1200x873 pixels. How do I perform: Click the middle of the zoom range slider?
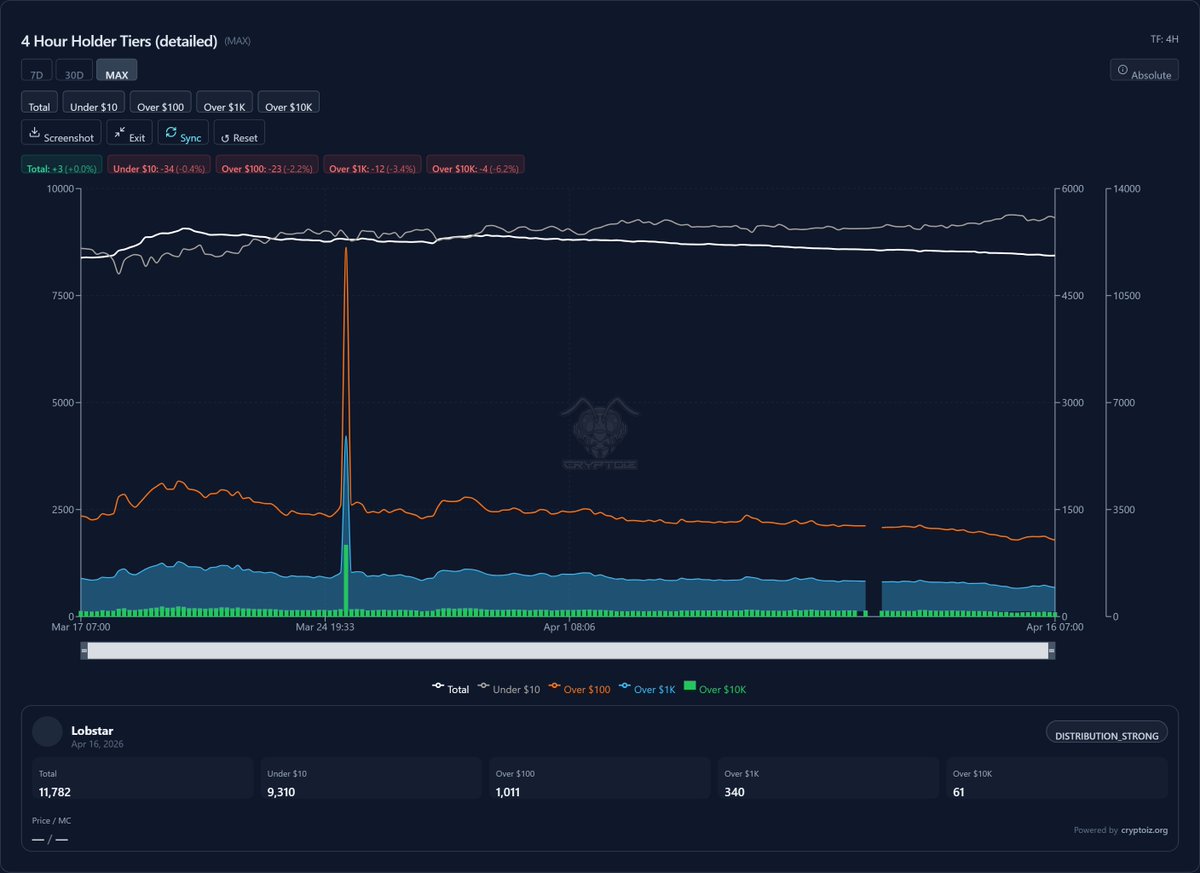click(x=568, y=651)
